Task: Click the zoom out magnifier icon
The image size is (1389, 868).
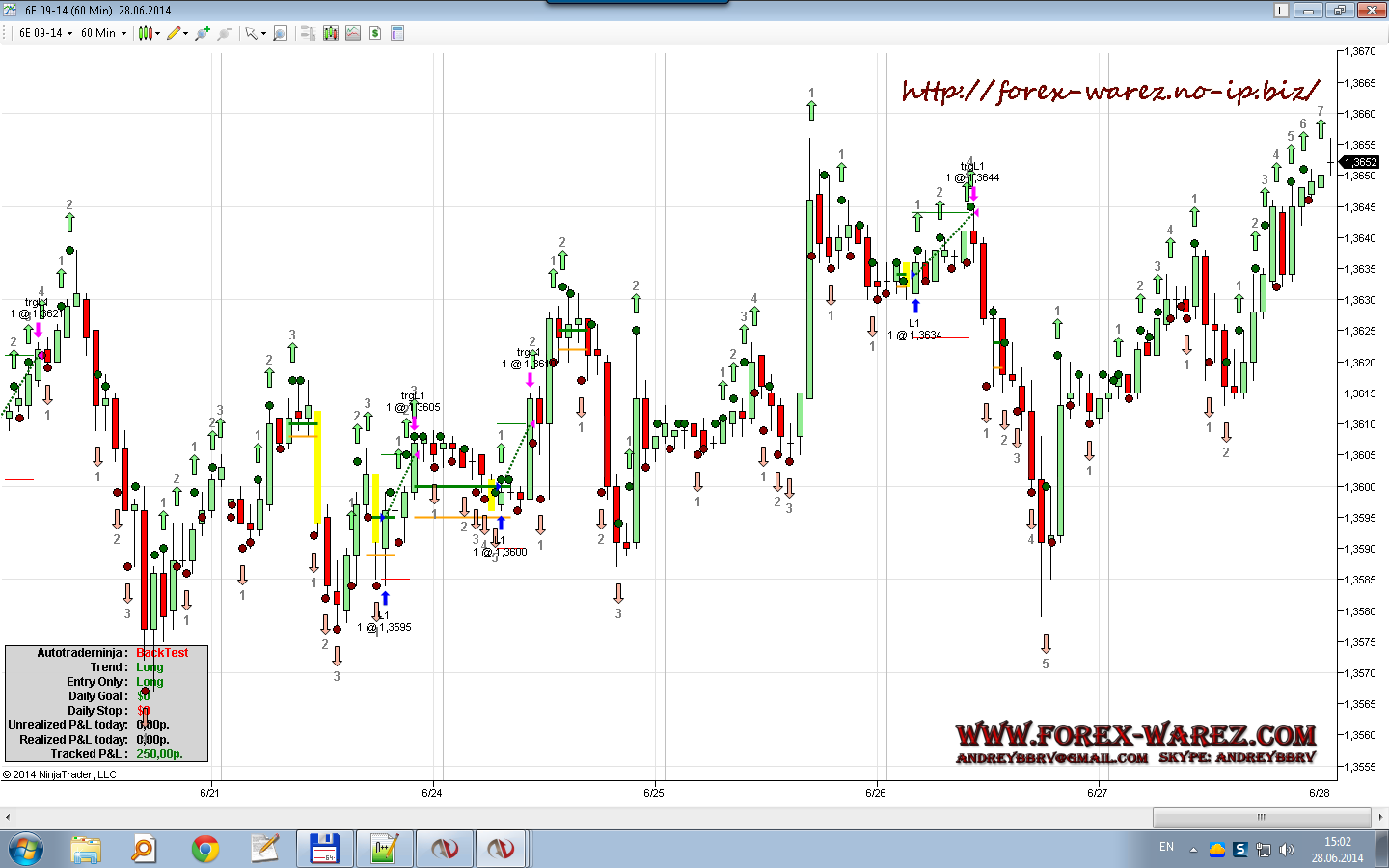Action: click(225, 33)
